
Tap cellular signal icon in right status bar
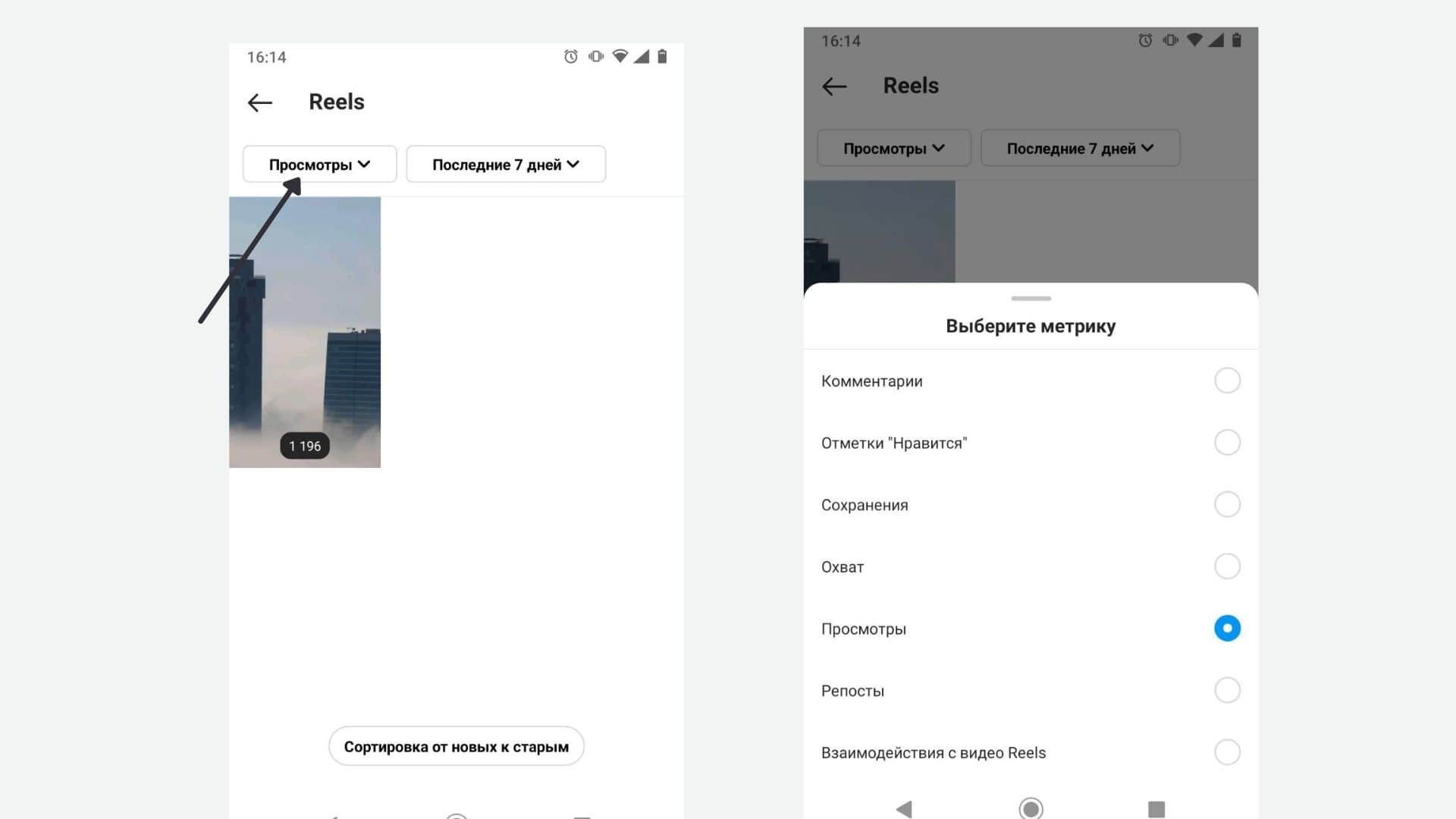(x=1216, y=40)
